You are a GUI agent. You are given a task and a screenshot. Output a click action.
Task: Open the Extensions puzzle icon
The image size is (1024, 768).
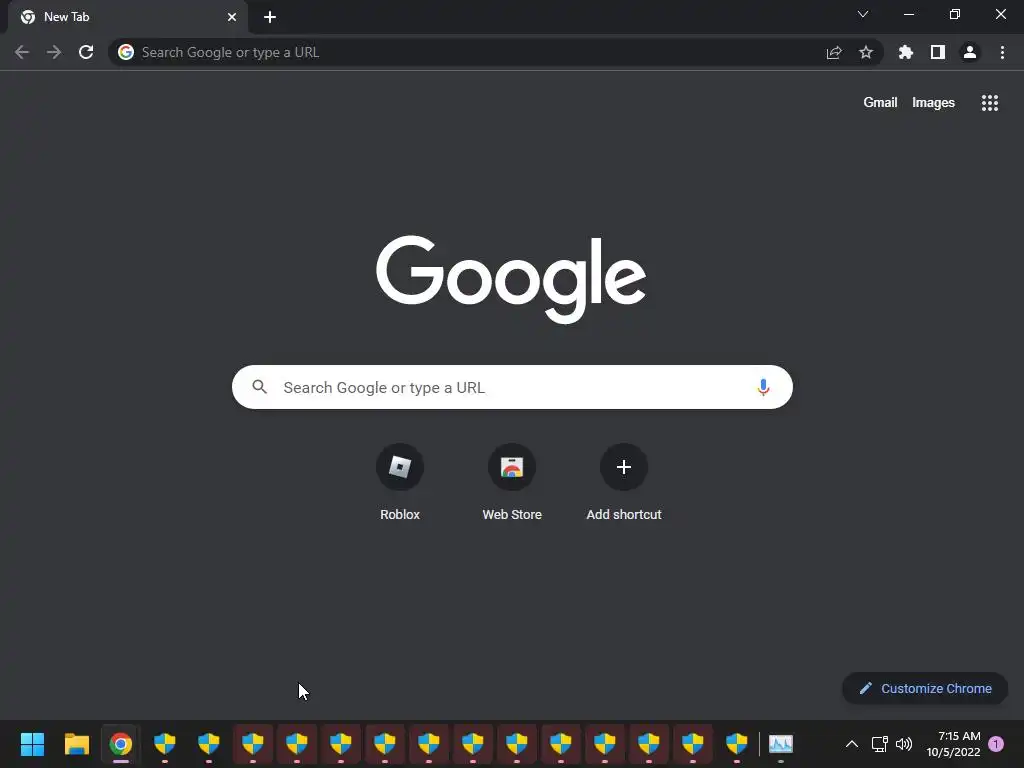905,52
